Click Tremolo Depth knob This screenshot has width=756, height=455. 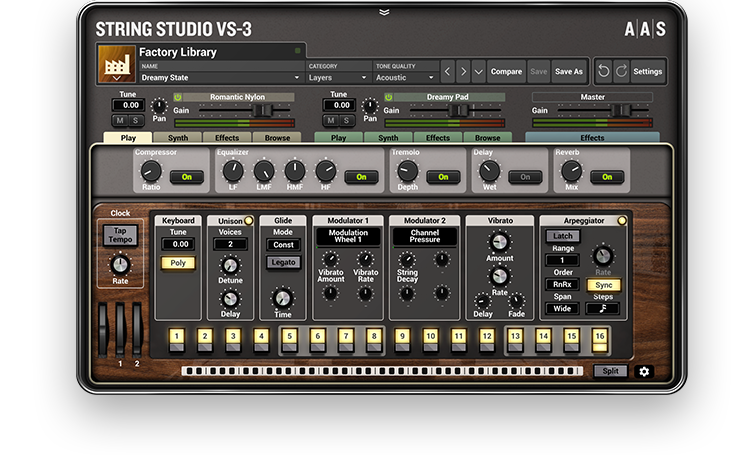coord(407,171)
